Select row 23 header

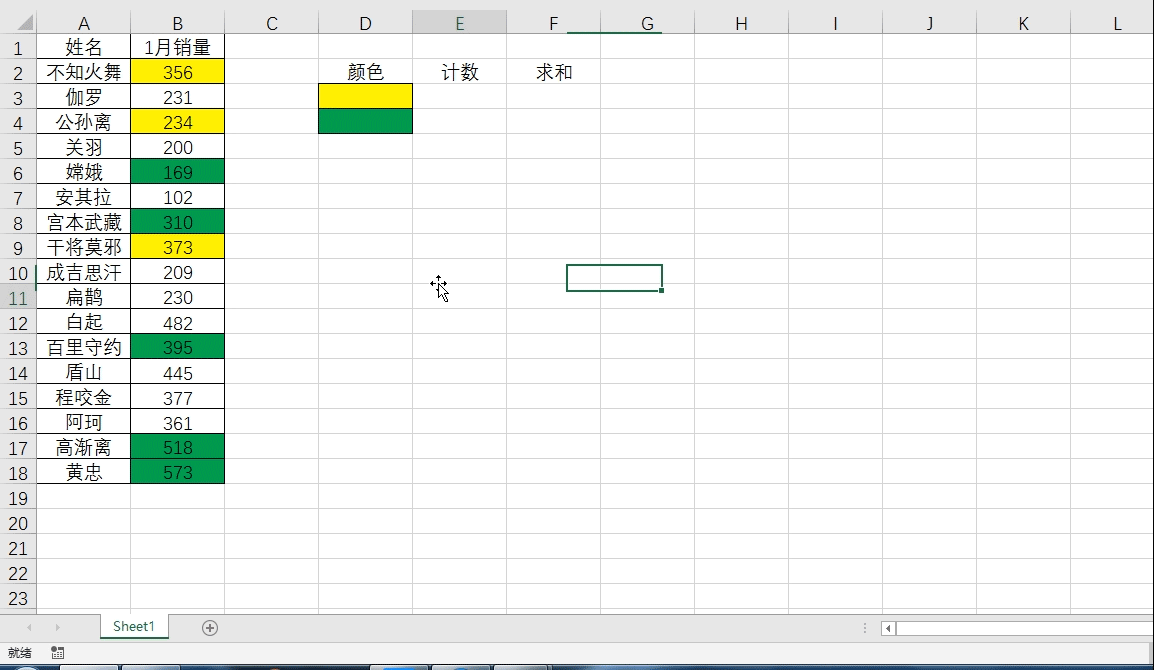(x=18, y=599)
